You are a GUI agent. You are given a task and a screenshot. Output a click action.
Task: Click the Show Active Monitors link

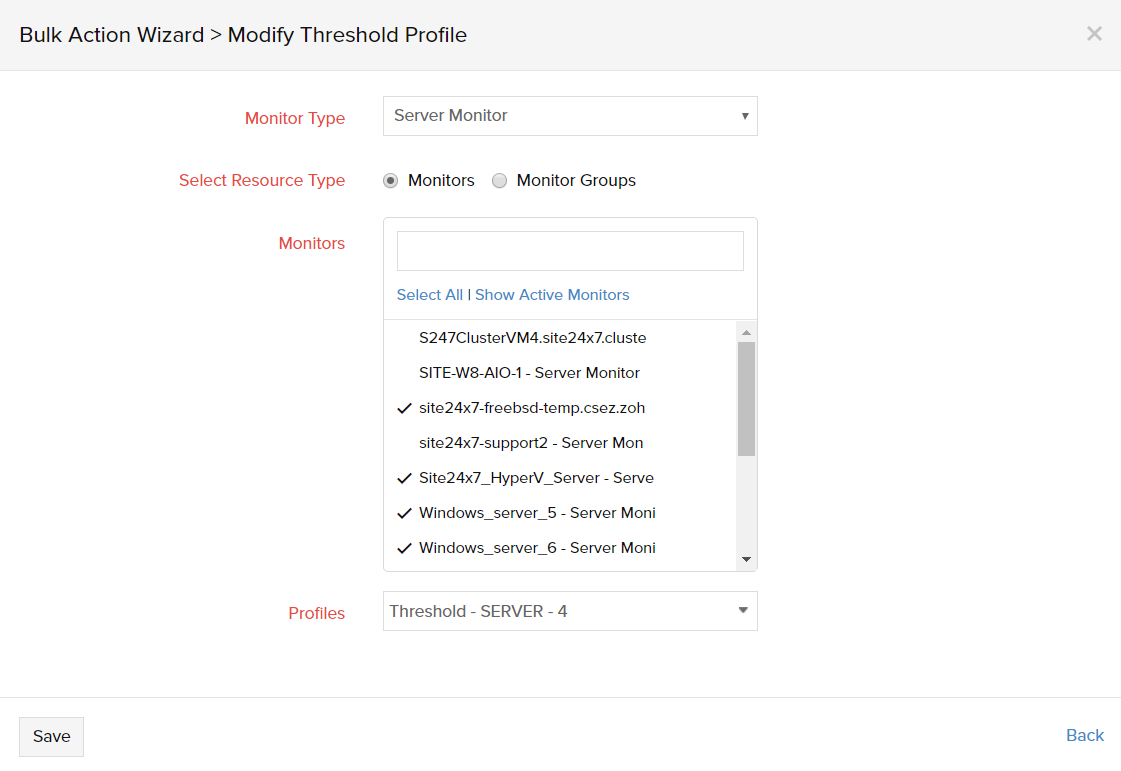tap(552, 295)
